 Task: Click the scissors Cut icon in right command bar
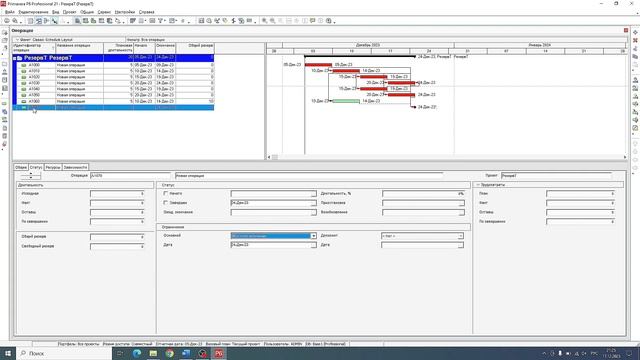point(635,49)
